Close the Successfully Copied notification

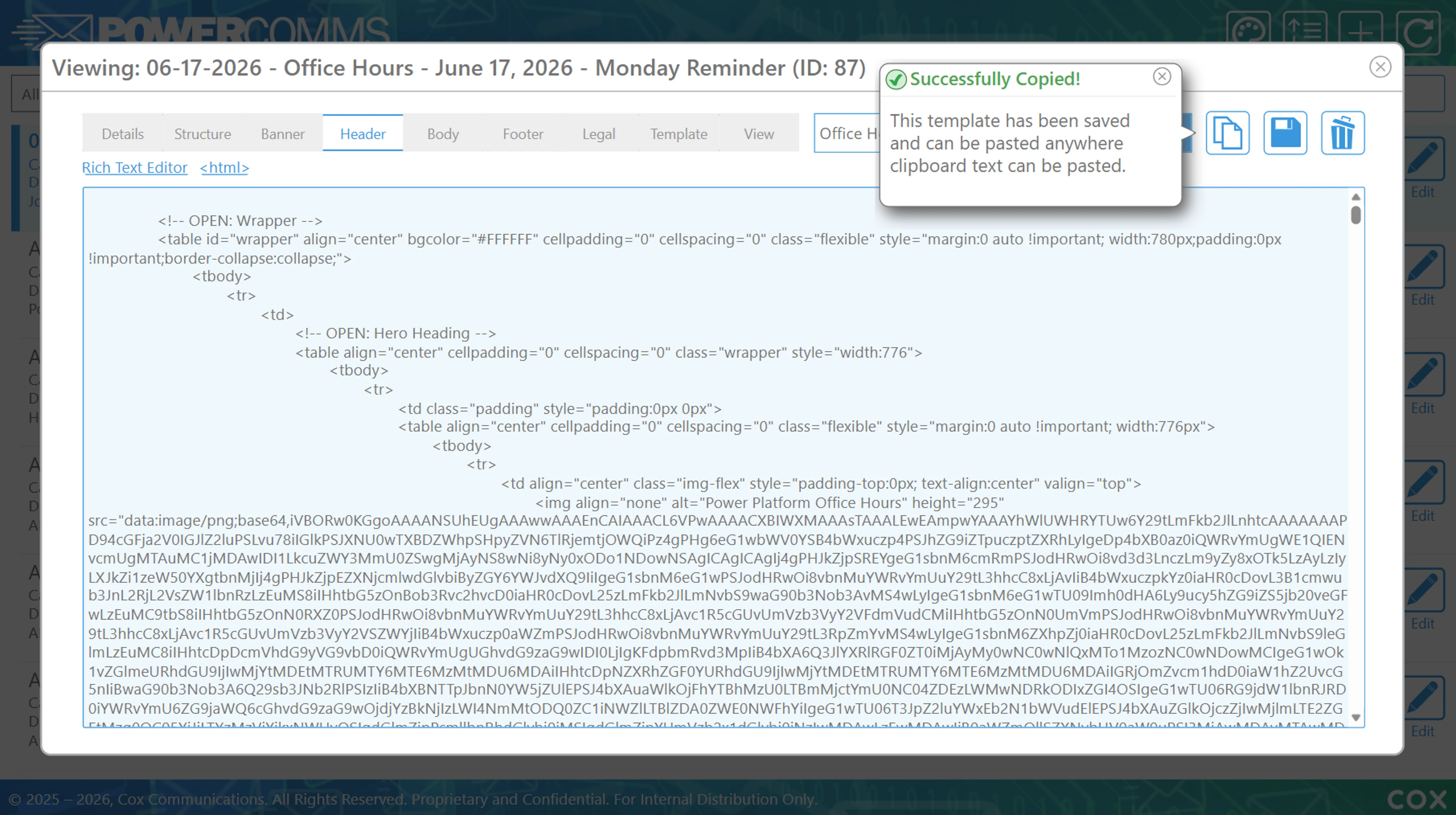coord(1161,76)
